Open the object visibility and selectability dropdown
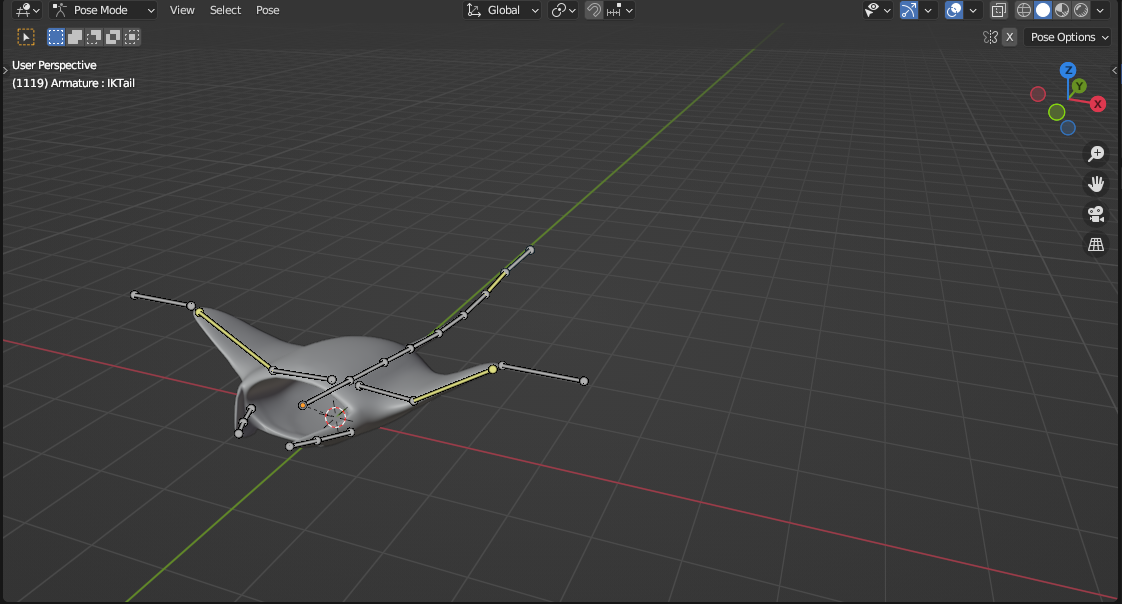Screen dimensions: 1122x604 [877, 10]
